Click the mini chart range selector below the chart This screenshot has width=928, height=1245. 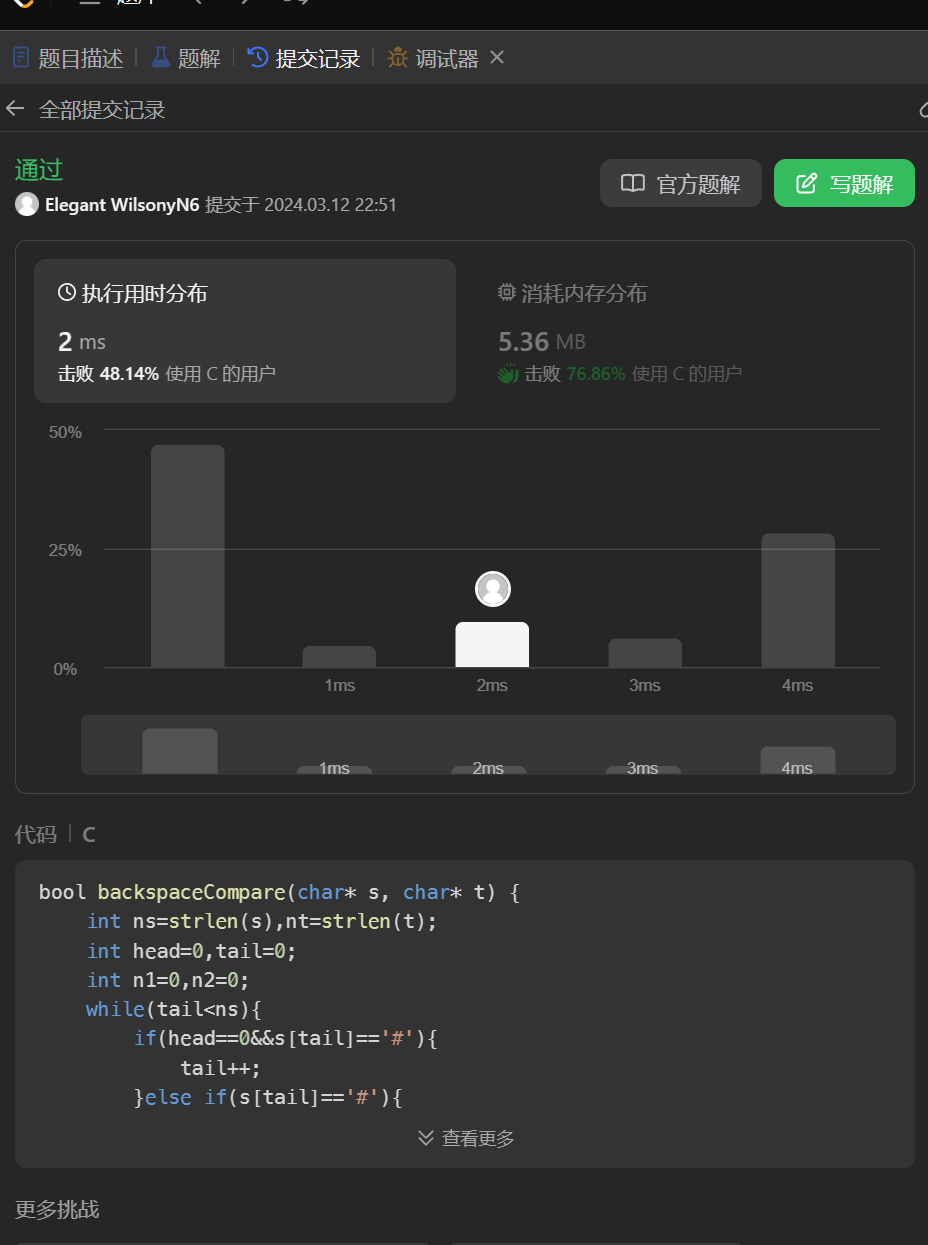tap(488, 745)
